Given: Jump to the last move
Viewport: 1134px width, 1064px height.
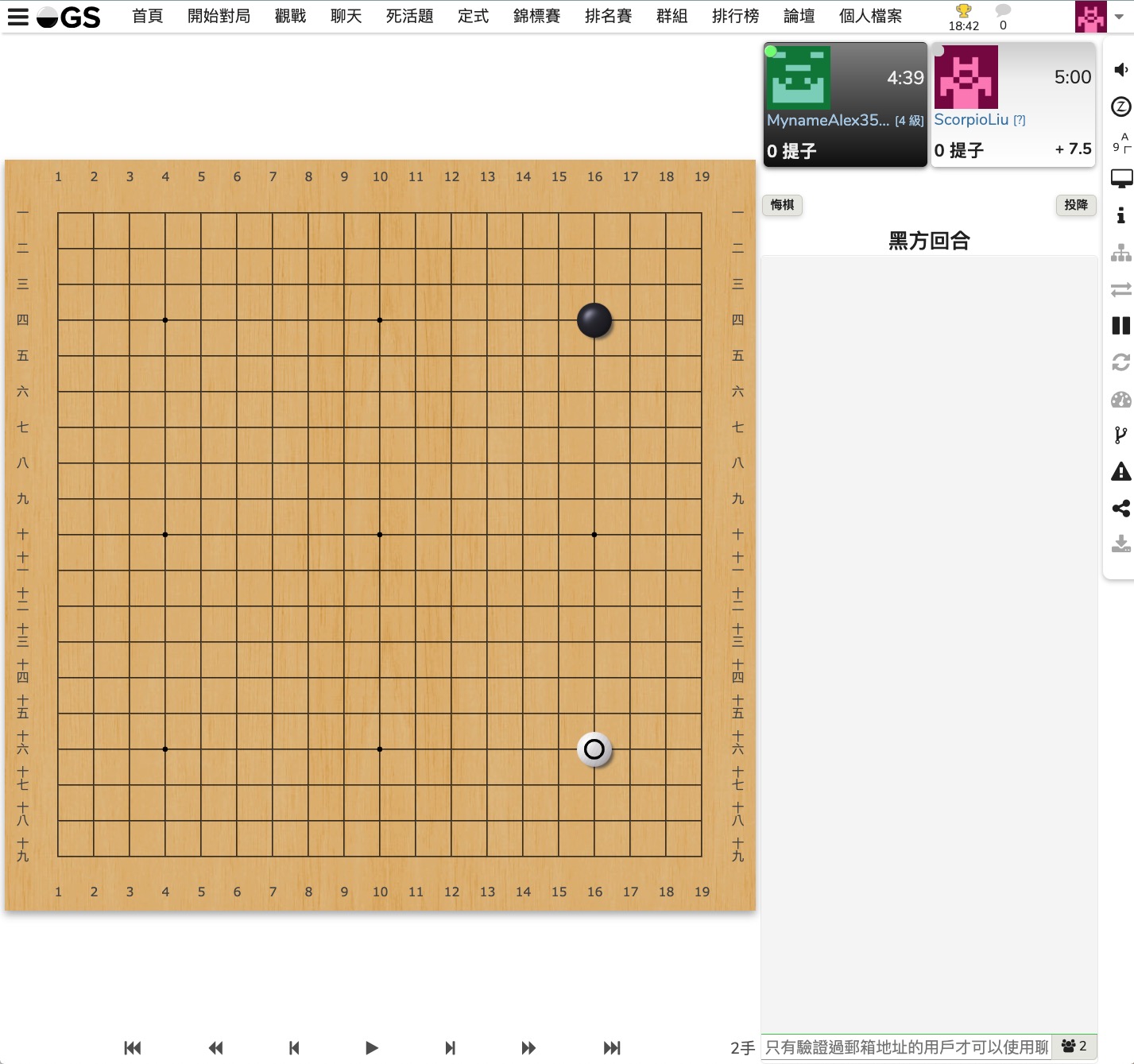Looking at the screenshot, I should tap(612, 1048).
